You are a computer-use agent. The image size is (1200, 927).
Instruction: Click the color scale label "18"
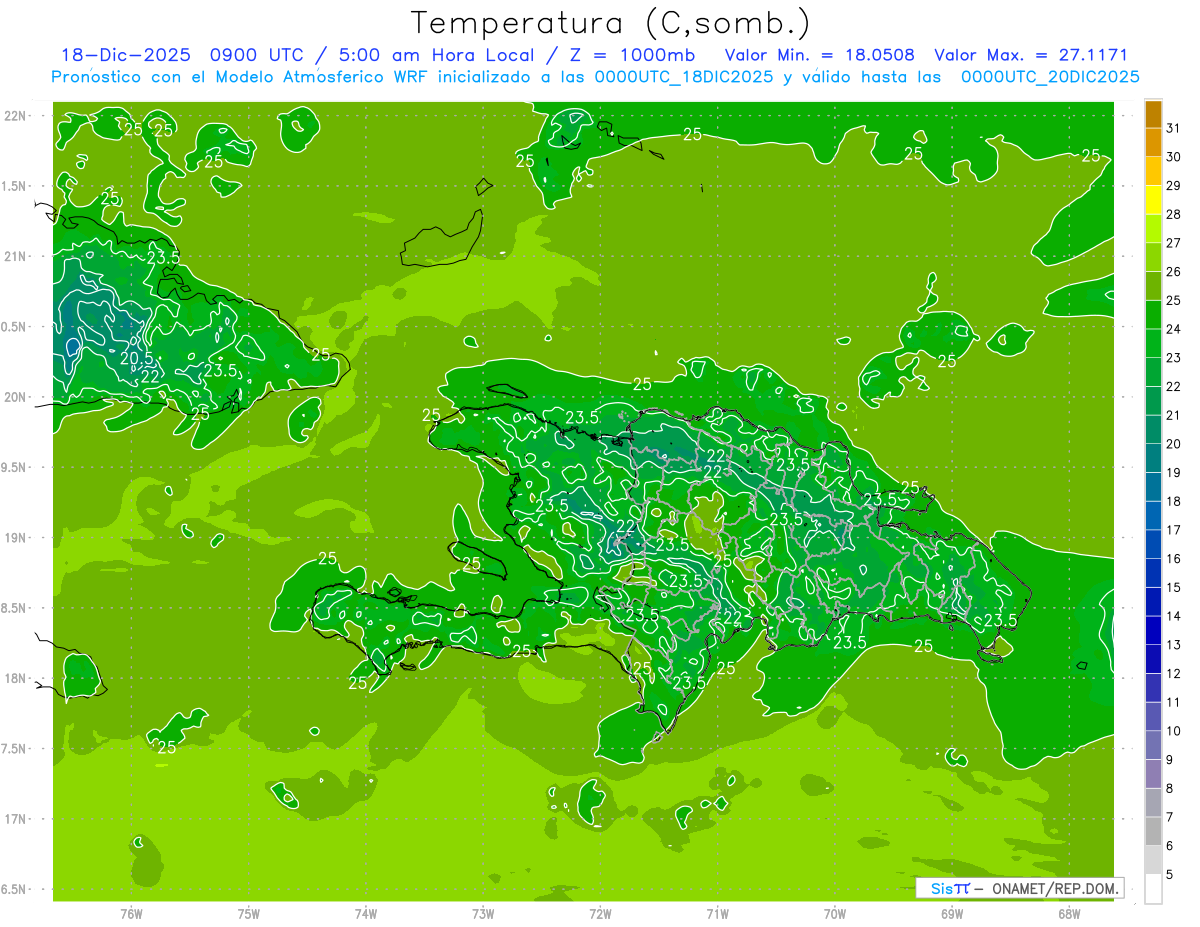tap(1173, 501)
